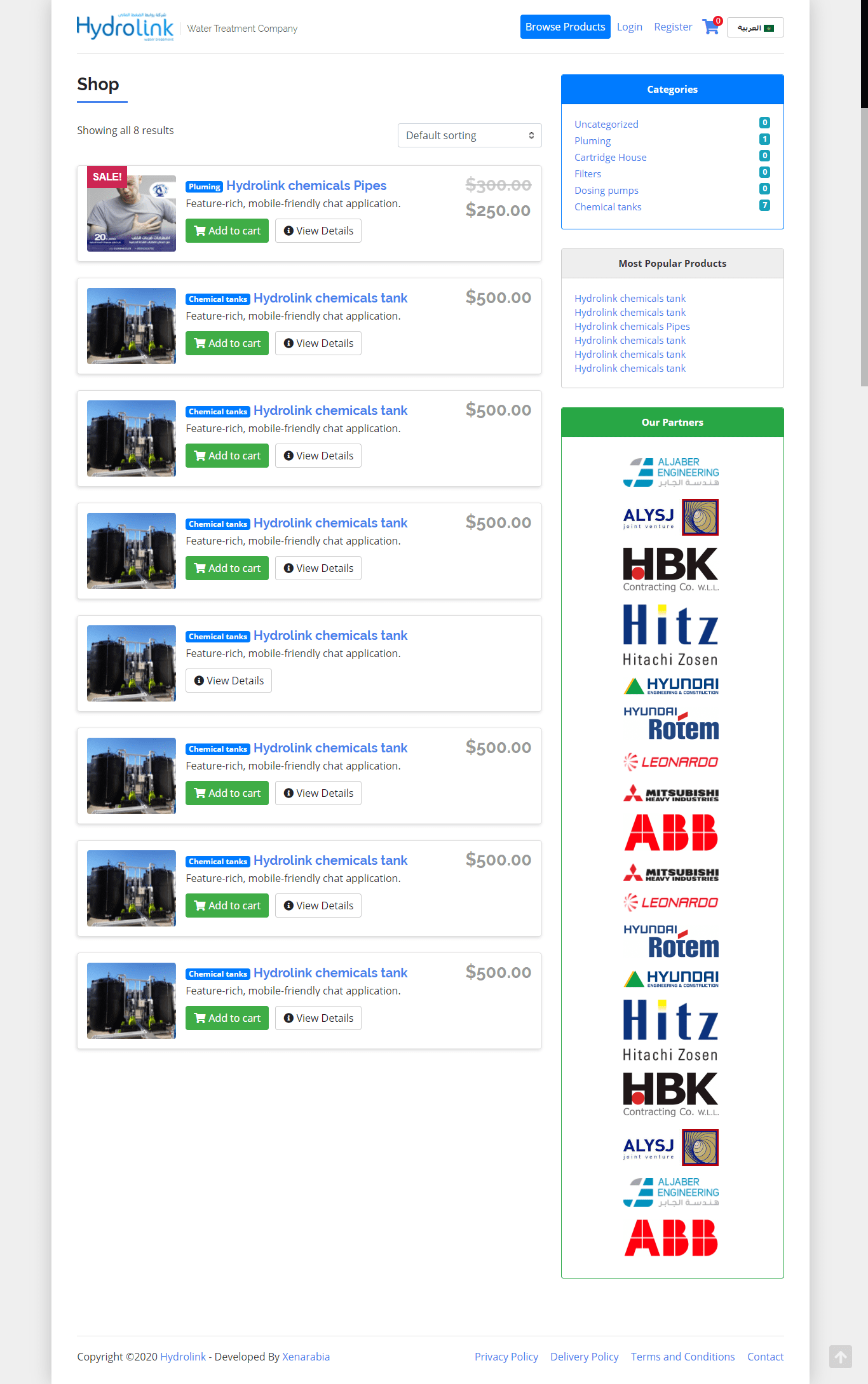This screenshot has height=1384, width=868.
Task: Open the shopping cart icon
Action: [710, 27]
